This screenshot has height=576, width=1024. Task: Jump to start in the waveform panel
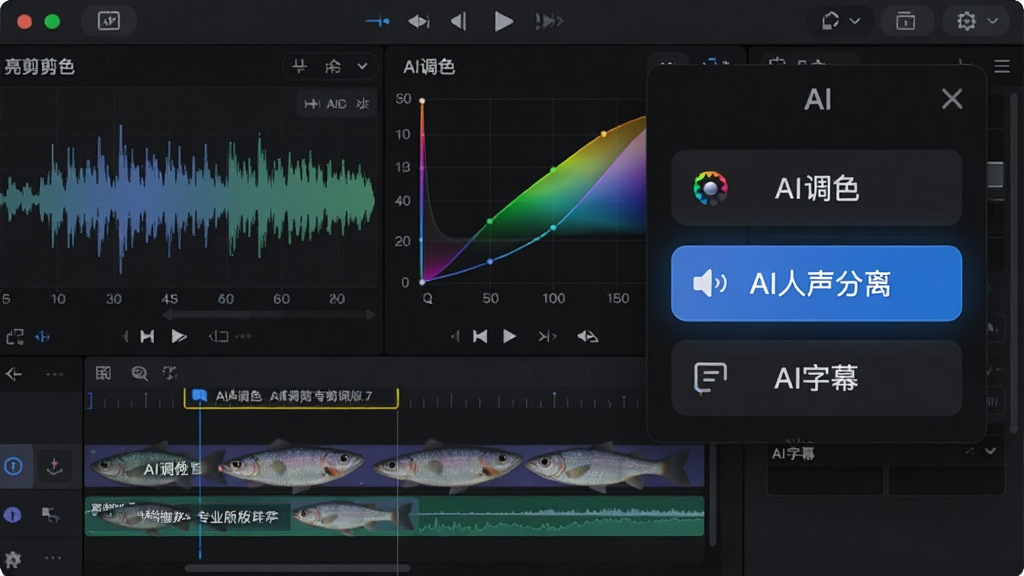(148, 336)
